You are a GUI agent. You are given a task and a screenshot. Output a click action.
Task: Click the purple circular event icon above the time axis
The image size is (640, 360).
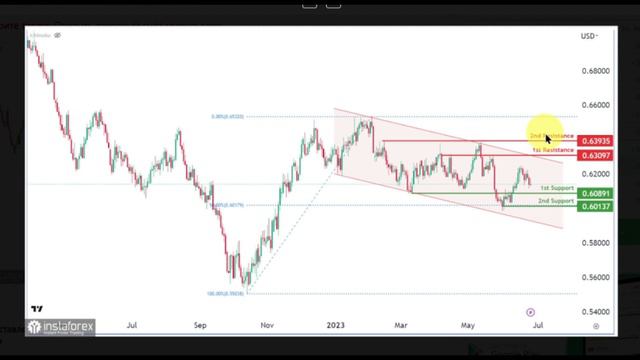click(x=530, y=312)
